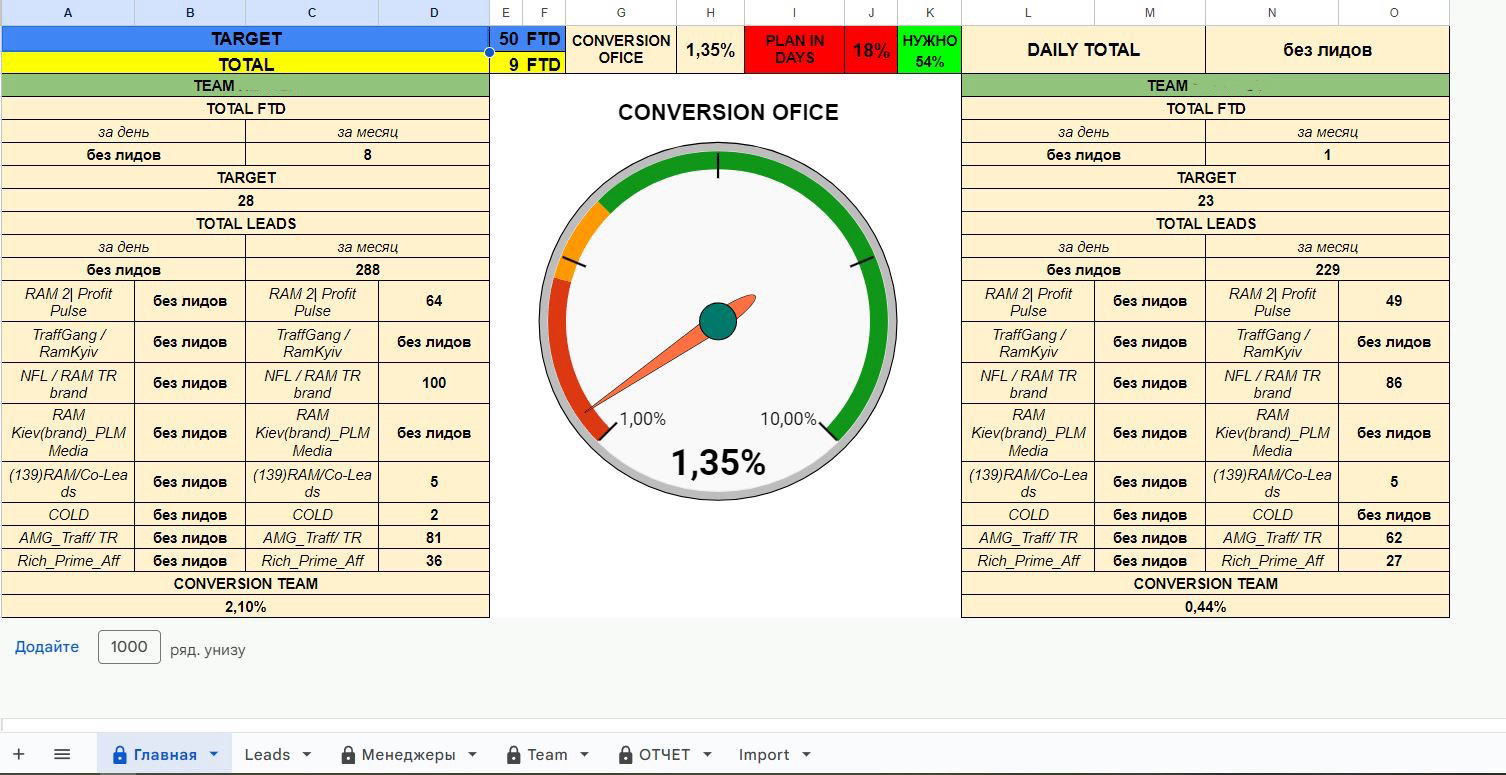Select the red PLAN IN DAYS cell
The width and height of the screenshot is (1506, 775).
click(795, 50)
